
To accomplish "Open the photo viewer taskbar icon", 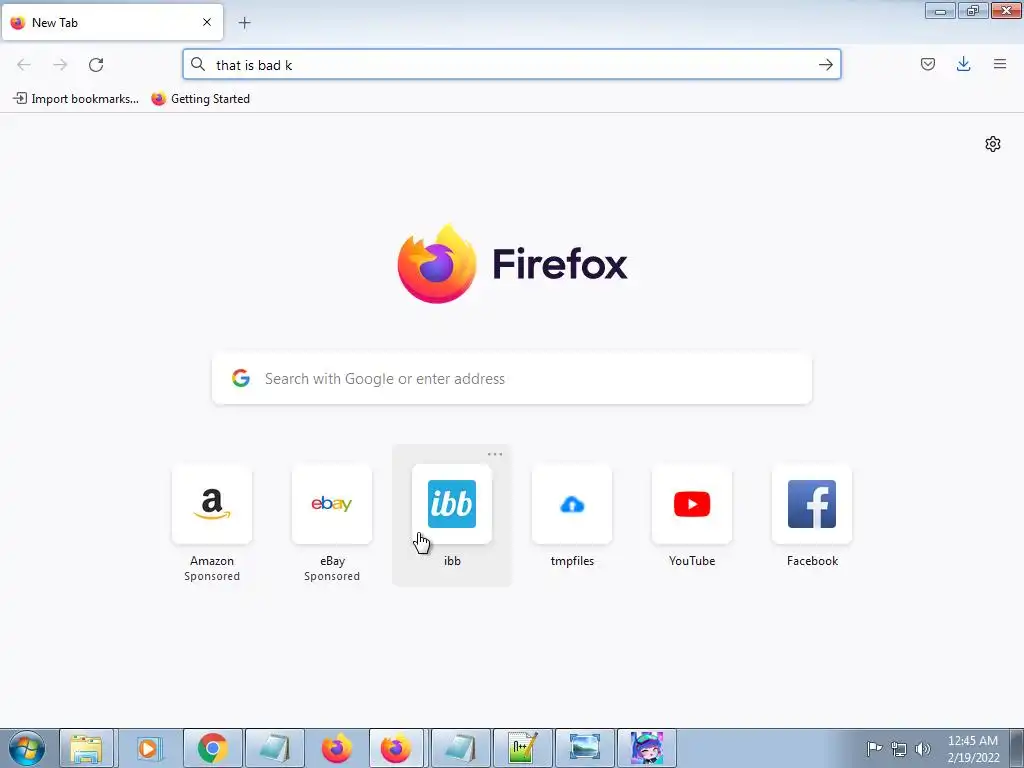I will tap(584, 748).
